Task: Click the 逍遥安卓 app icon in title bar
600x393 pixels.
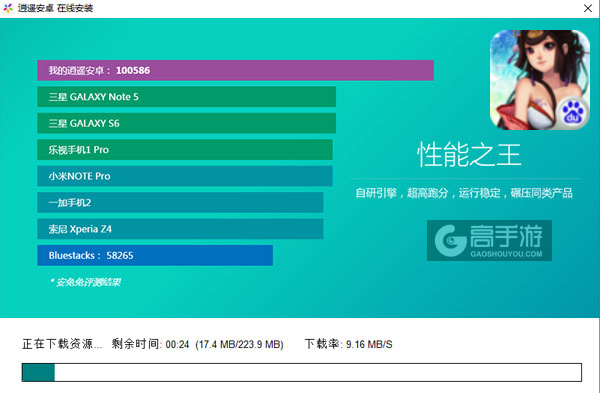Action: 8,8
